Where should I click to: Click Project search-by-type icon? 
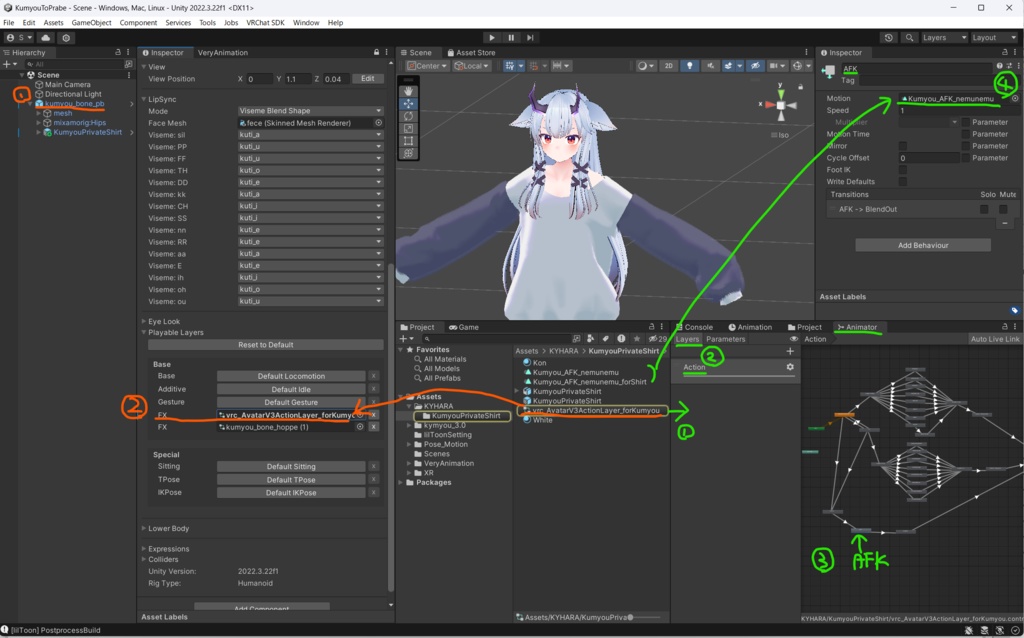590,338
